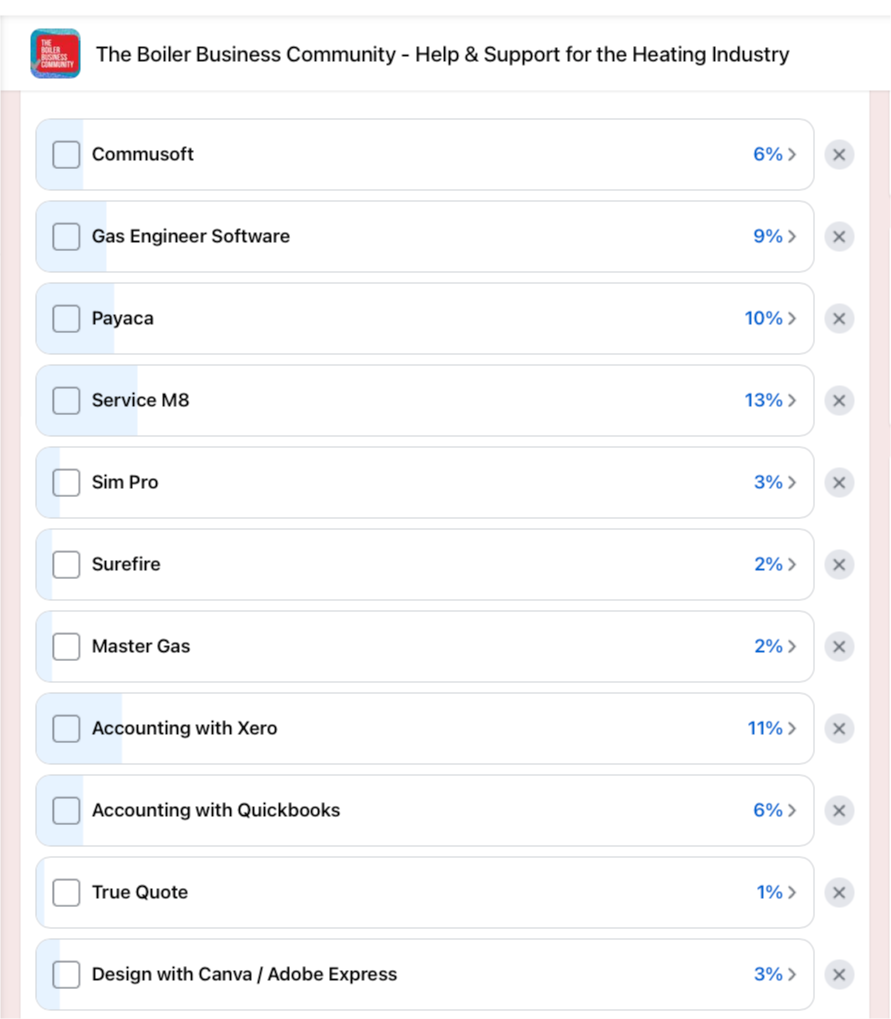Remove the Commusoft poll option
The height and width of the screenshot is (1019, 891).
tap(839, 155)
